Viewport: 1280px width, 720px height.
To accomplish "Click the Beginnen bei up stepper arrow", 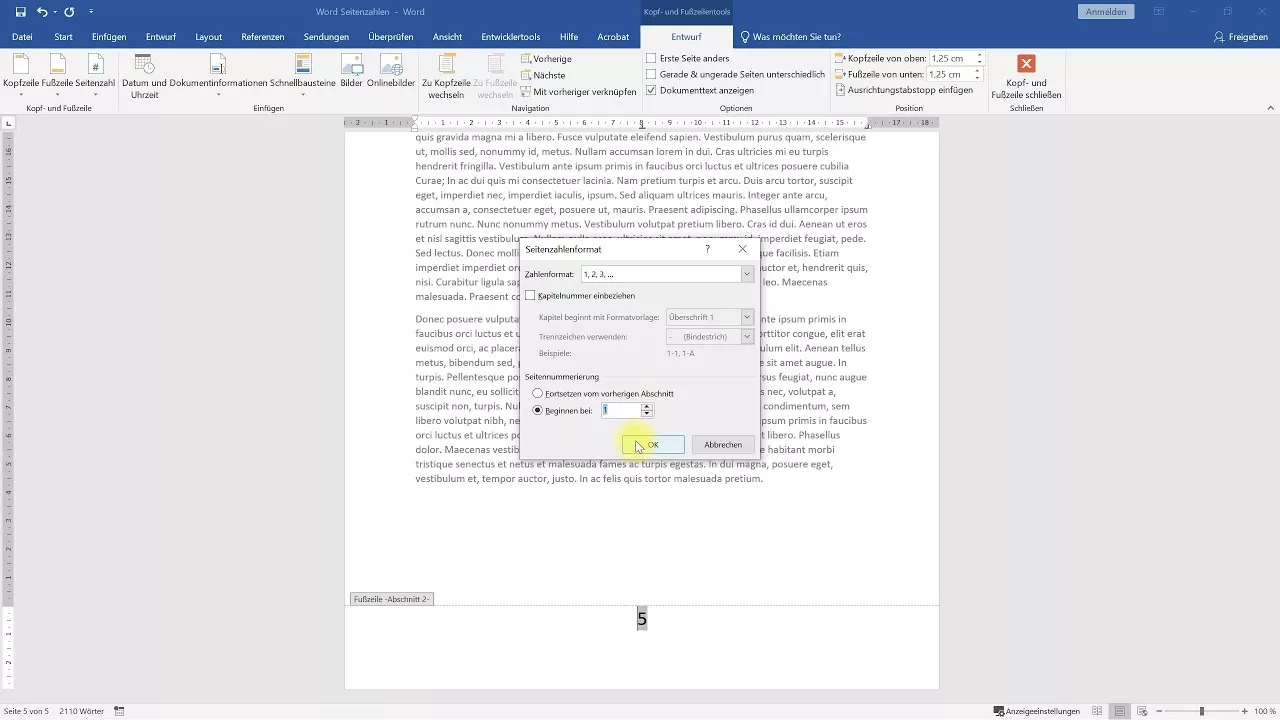I will pos(646,406).
